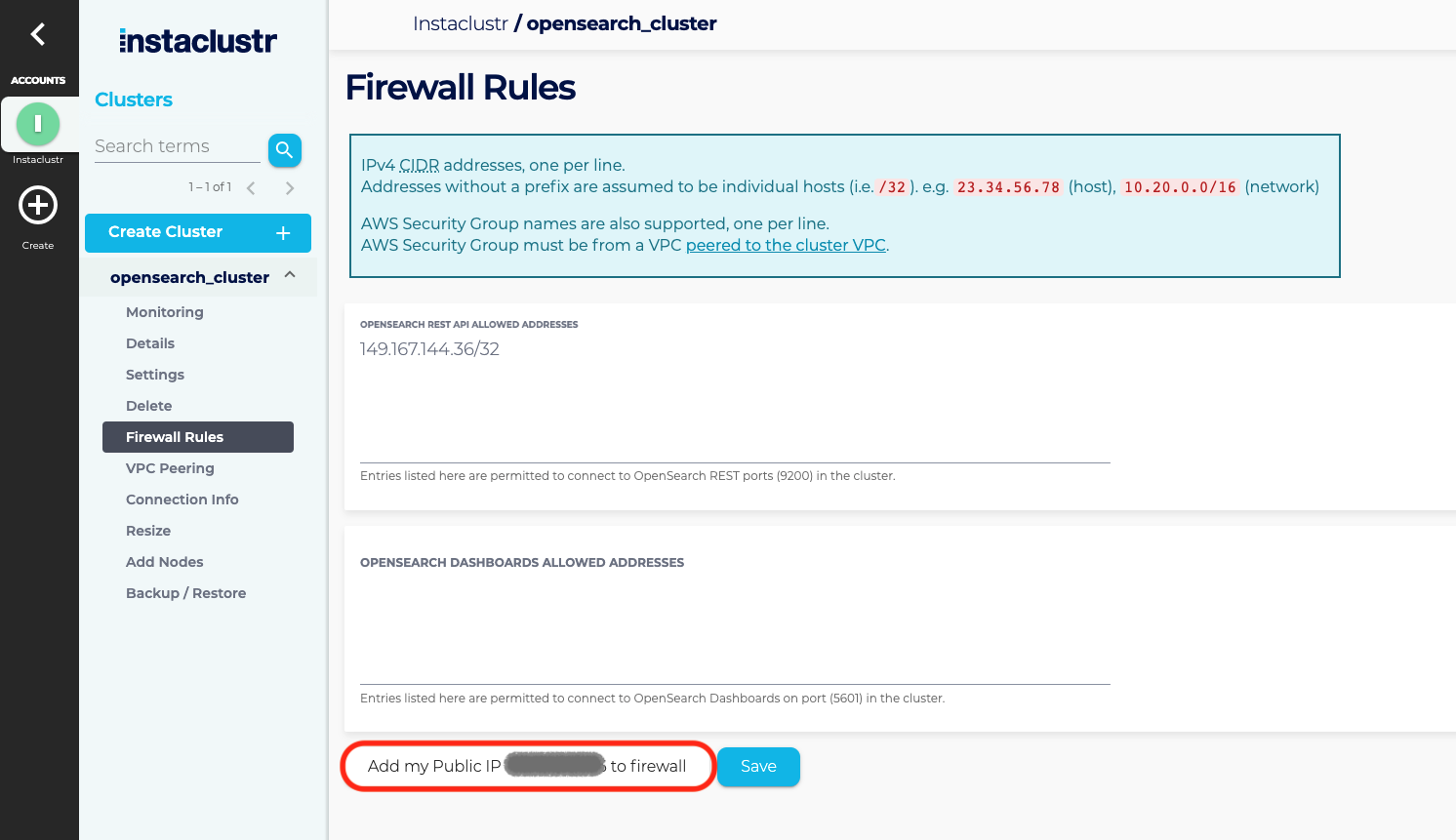The image size is (1456, 840).
Task: Select the Instaclustr account avatar
Action: [38, 124]
